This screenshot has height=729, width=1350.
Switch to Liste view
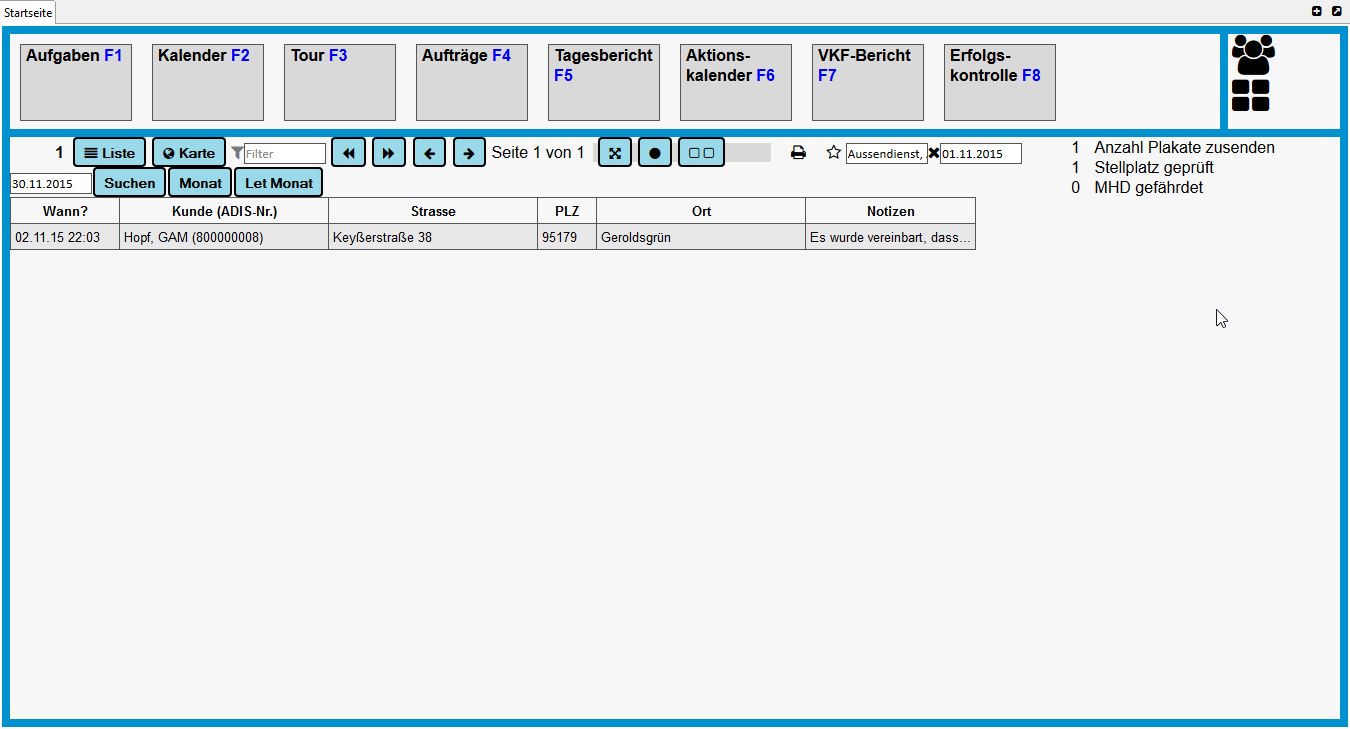click(x=109, y=153)
